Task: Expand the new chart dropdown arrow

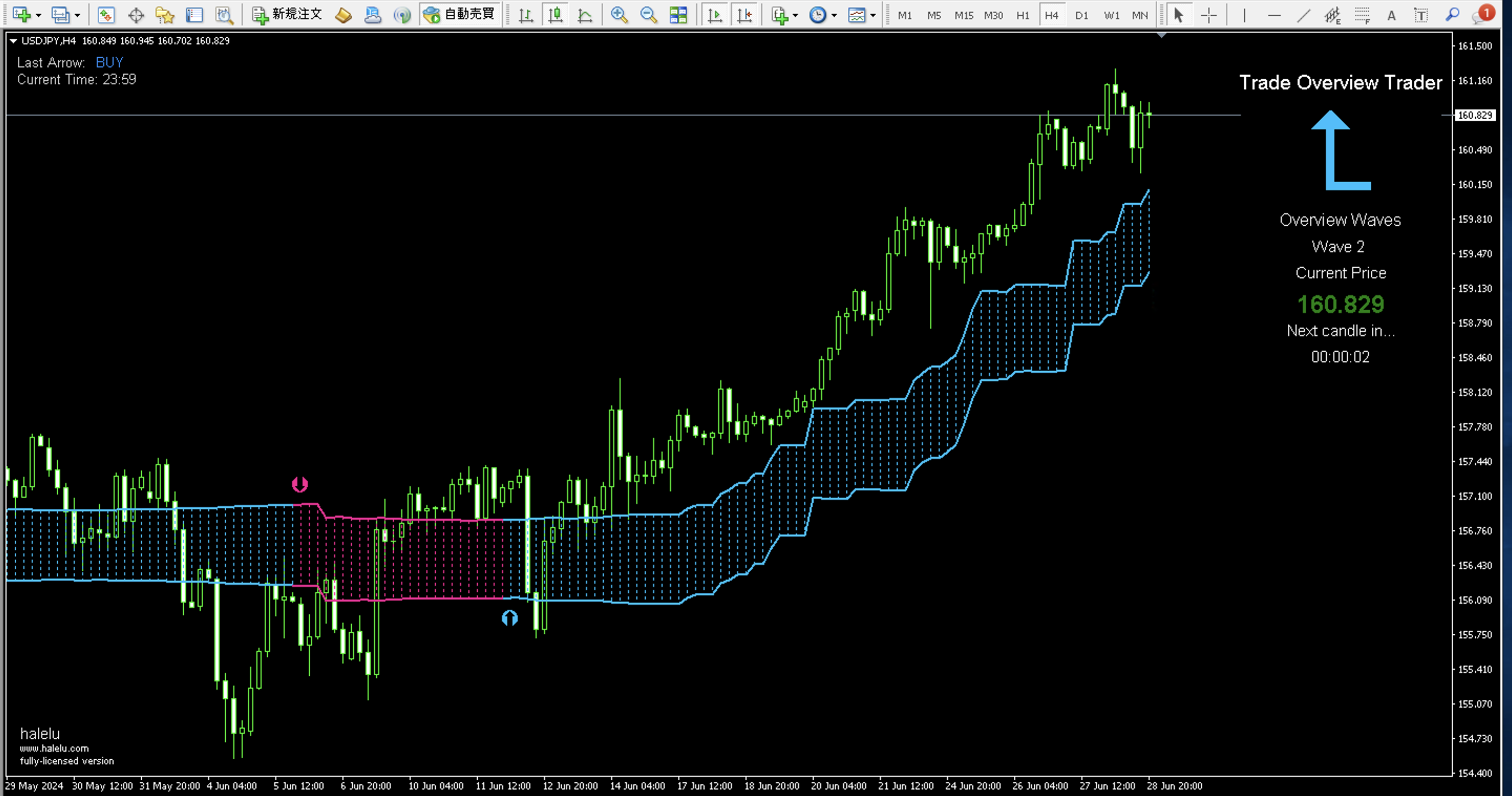Action: pyautogui.click(x=39, y=15)
